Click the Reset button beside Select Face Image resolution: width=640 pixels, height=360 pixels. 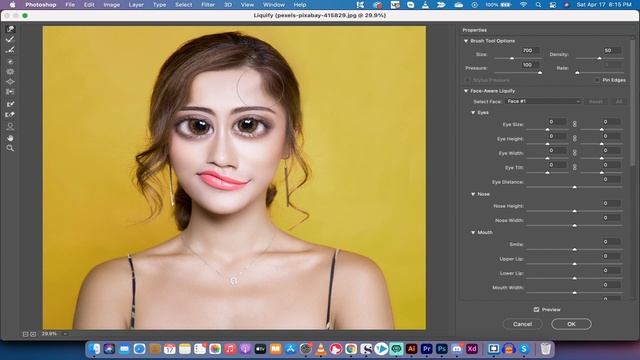click(595, 101)
